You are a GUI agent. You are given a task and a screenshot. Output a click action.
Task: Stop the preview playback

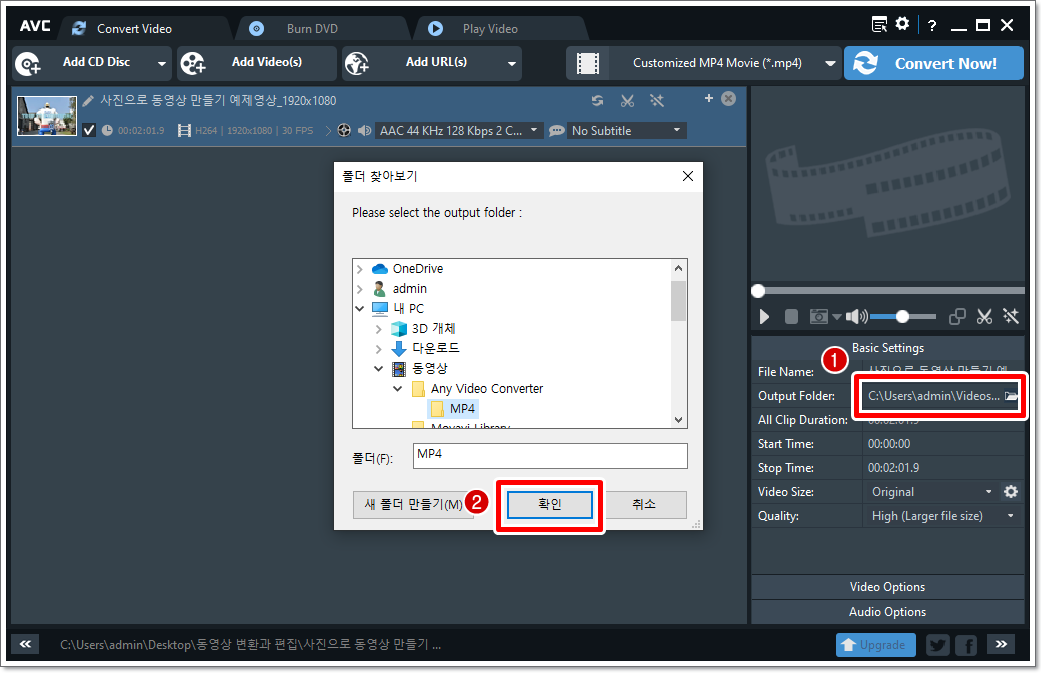tap(791, 317)
